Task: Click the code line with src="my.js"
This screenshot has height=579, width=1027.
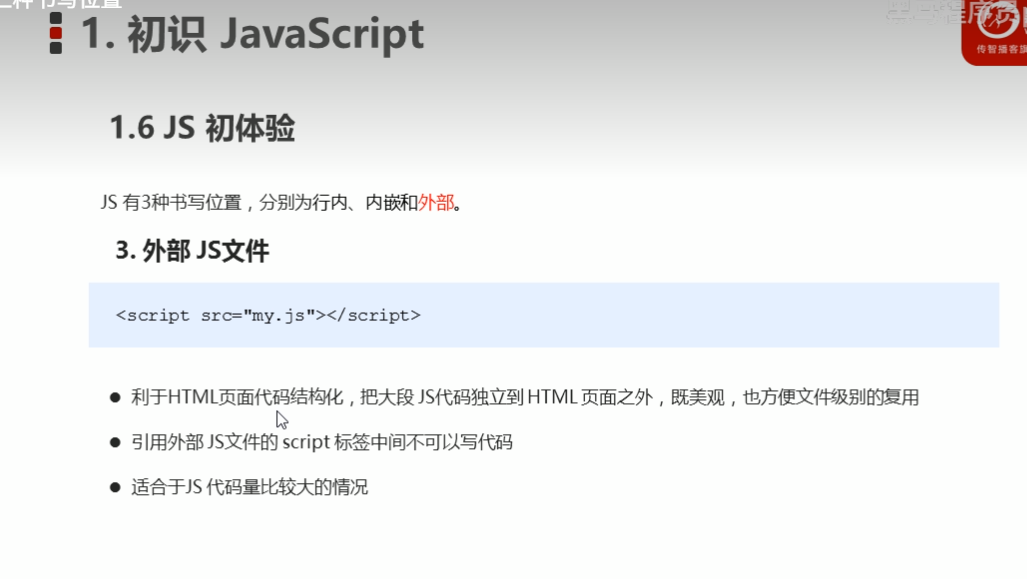Action: coord(268,315)
